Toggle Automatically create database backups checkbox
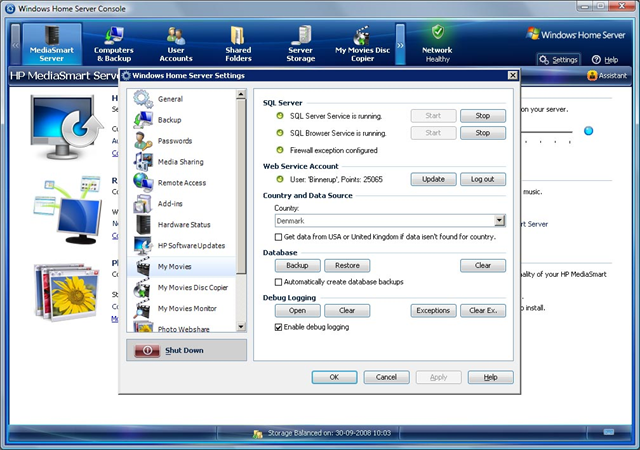This screenshot has height=450, width=640. (x=278, y=282)
